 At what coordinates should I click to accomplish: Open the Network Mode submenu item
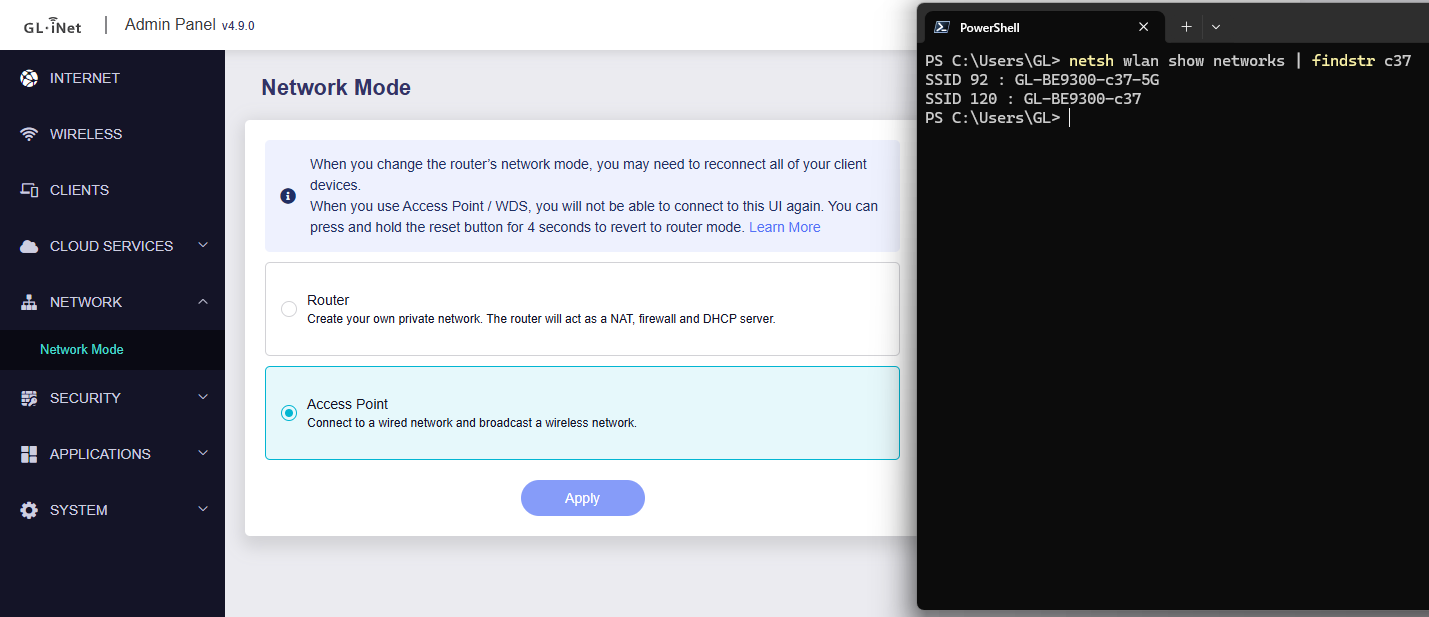(82, 350)
